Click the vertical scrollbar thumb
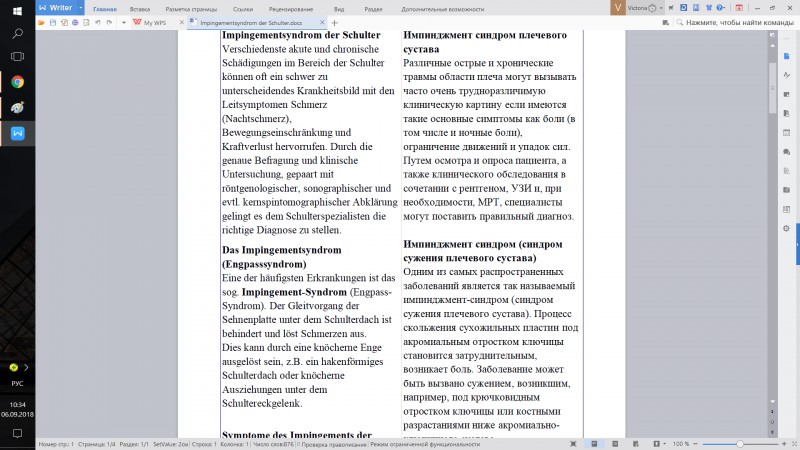The image size is (800, 450). pos(772,88)
